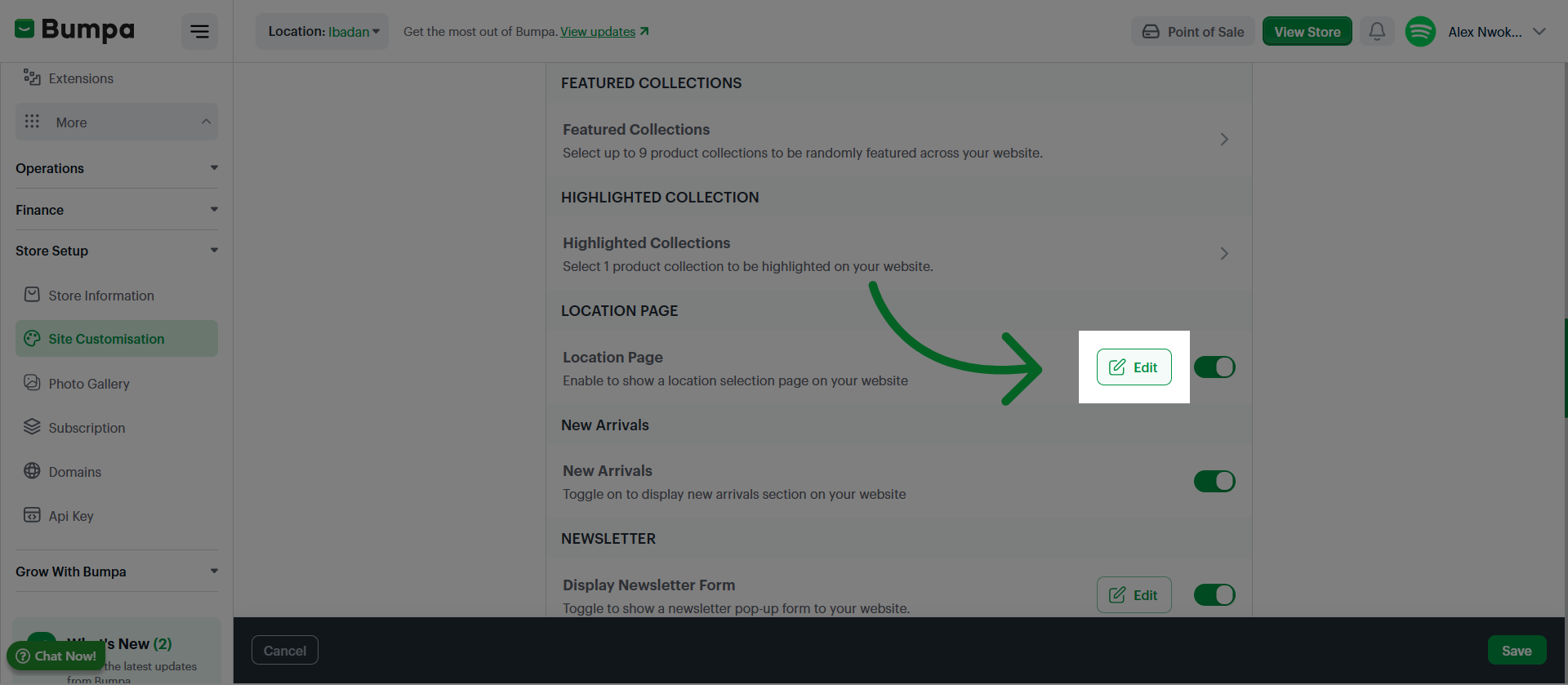Click the Domains globe icon
The image size is (1568, 685).
click(32, 471)
